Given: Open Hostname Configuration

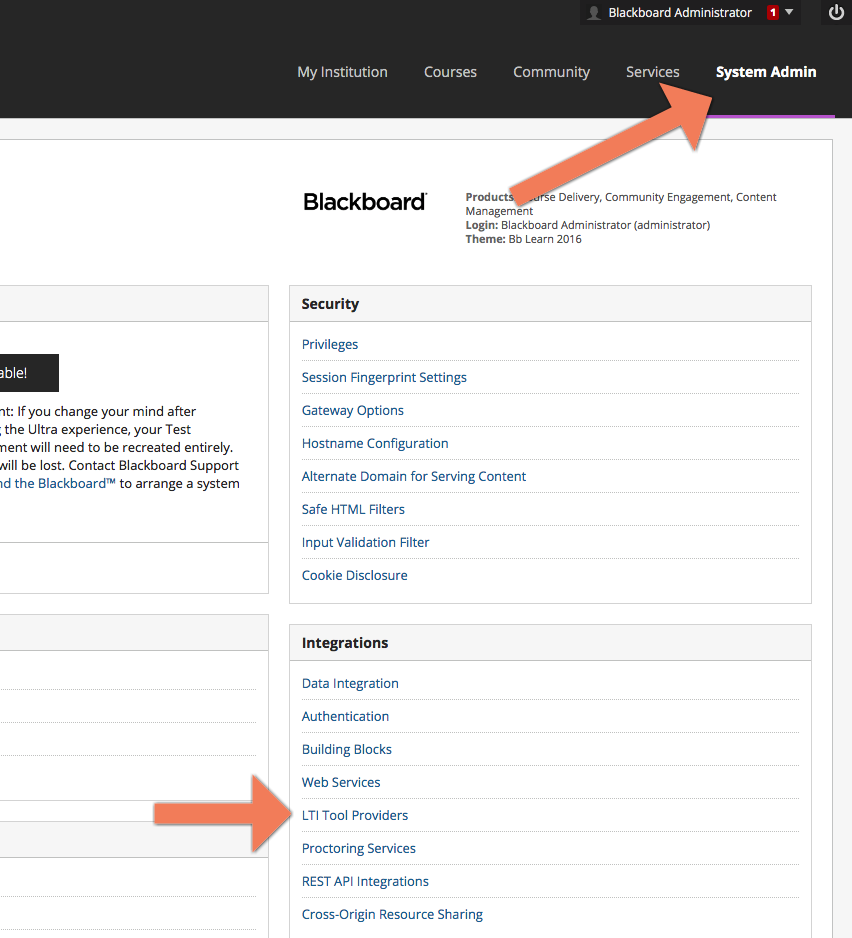Looking at the screenshot, I should 375,443.
